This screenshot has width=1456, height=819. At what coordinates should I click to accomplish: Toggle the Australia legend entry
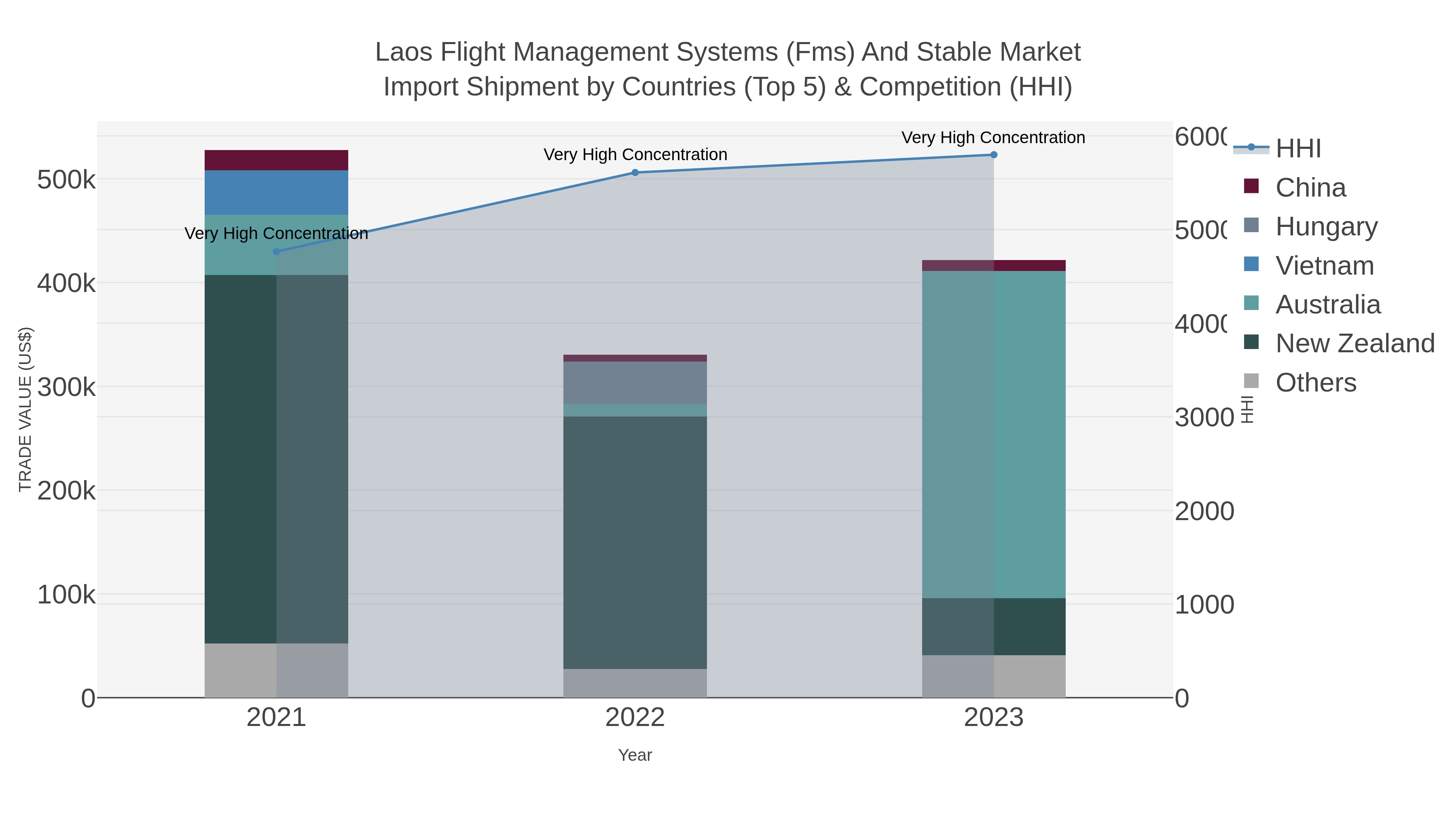tap(1312, 304)
